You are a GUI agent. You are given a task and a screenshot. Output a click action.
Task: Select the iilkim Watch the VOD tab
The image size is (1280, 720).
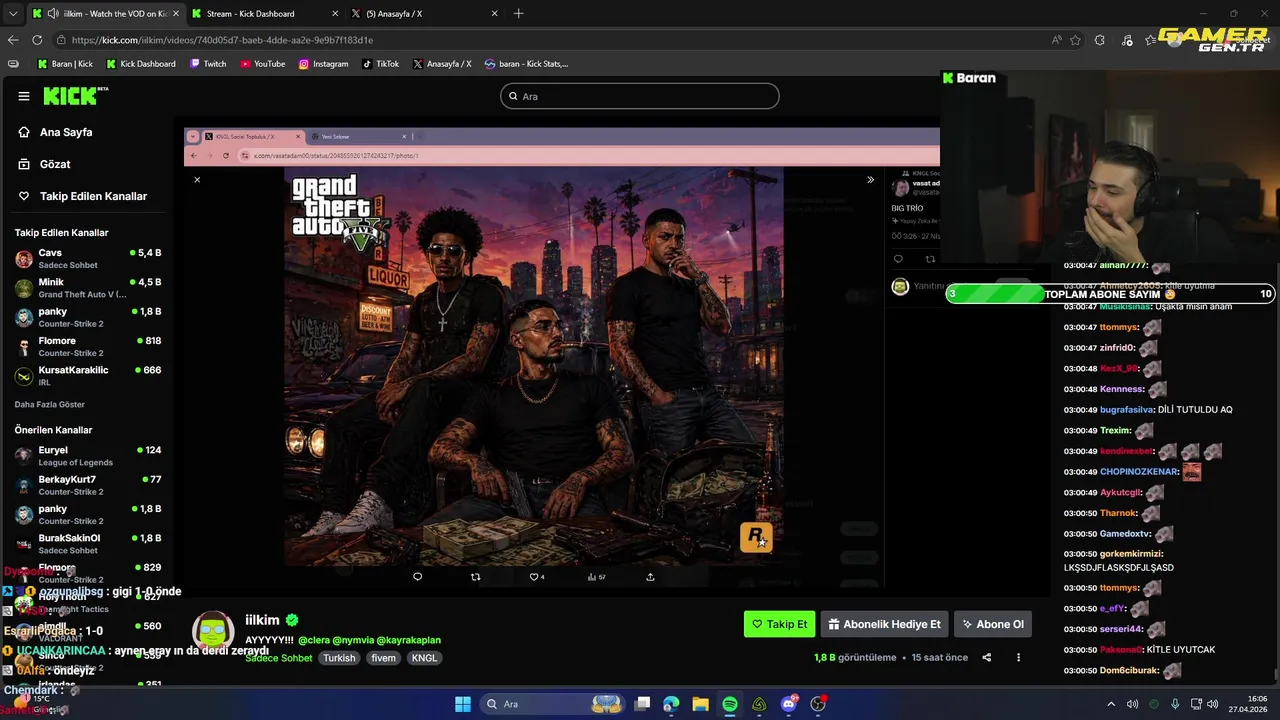coord(105,14)
